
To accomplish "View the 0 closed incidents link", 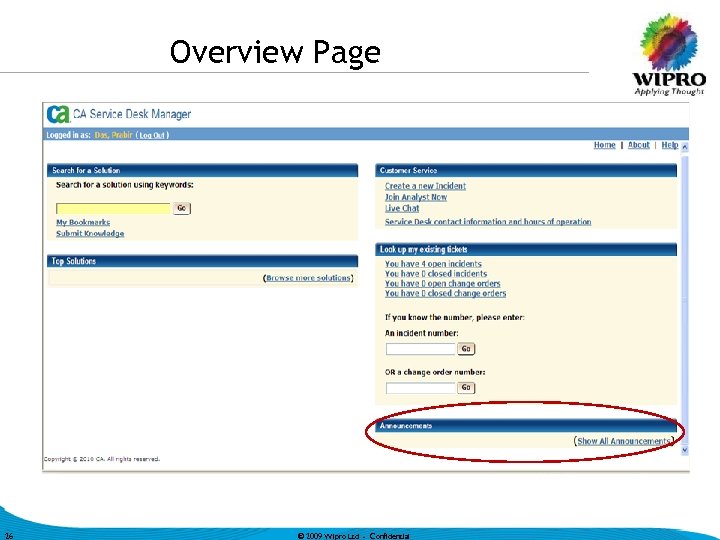I will click(x=436, y=274).
